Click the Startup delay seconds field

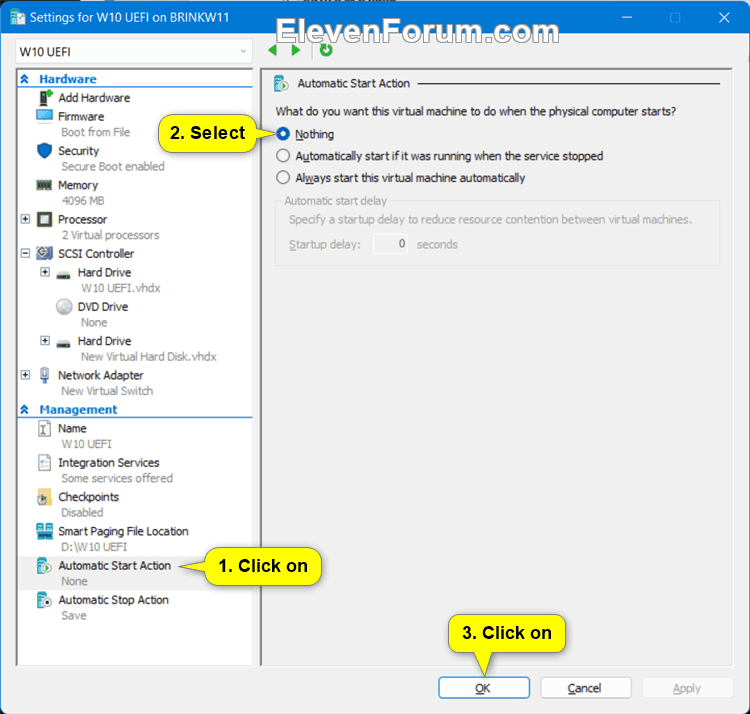[x=390, y=244]
